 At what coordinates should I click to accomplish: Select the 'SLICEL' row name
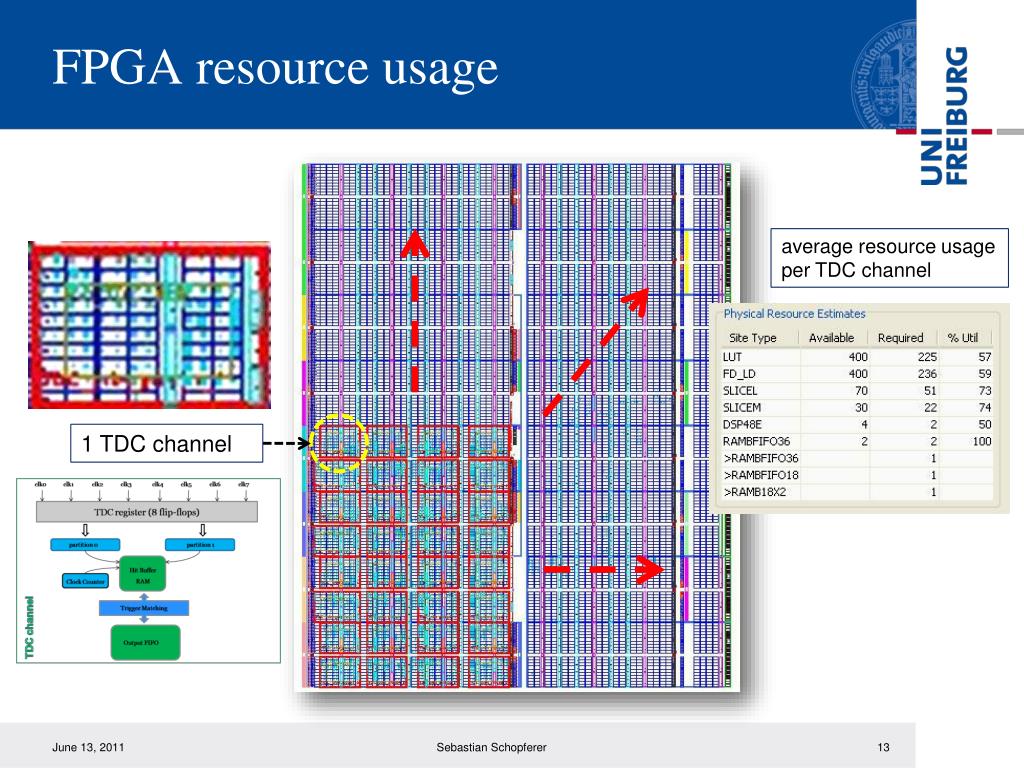[x=740, y=391]
